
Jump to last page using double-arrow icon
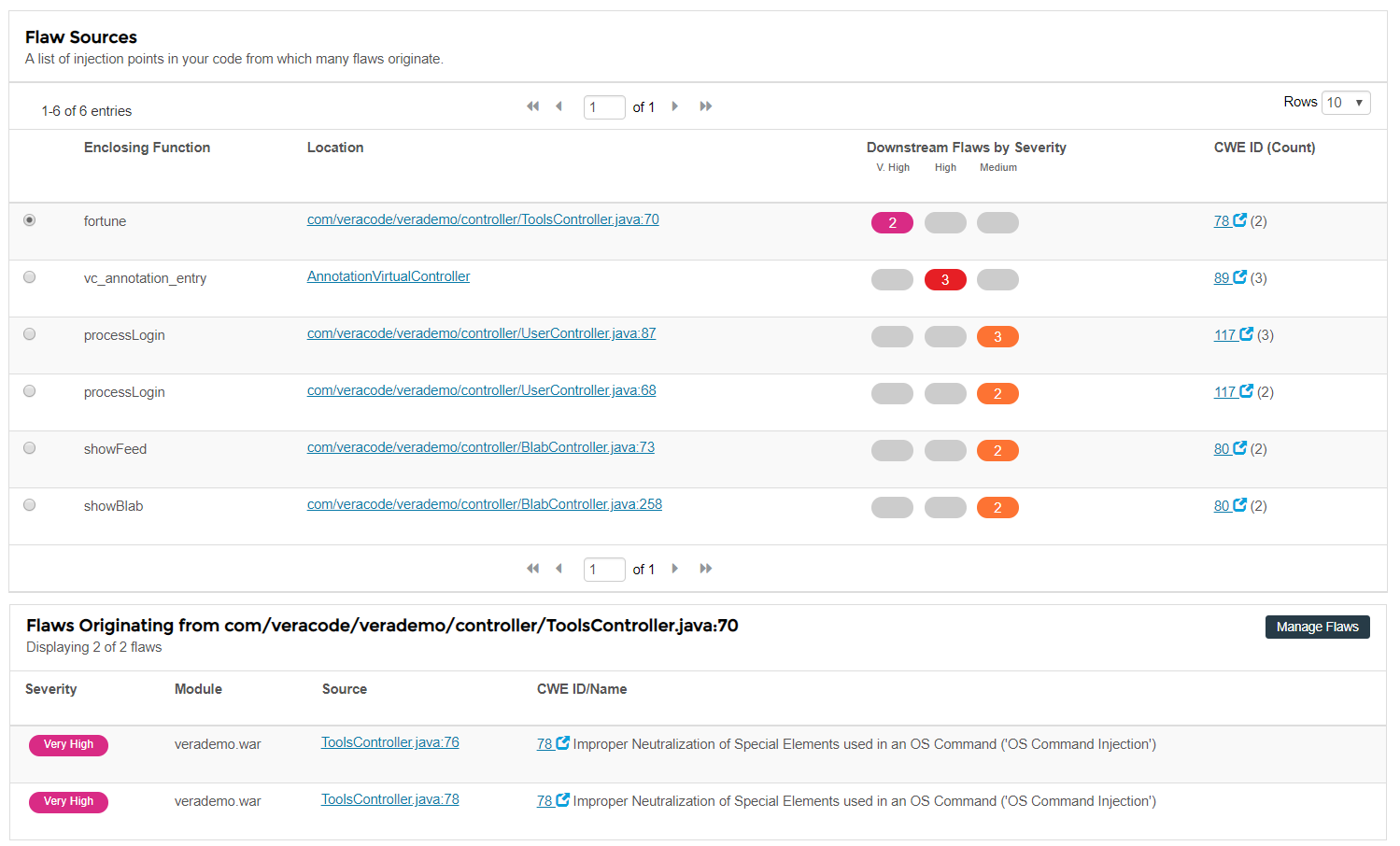pyautogui.click(x=705, y=106)
